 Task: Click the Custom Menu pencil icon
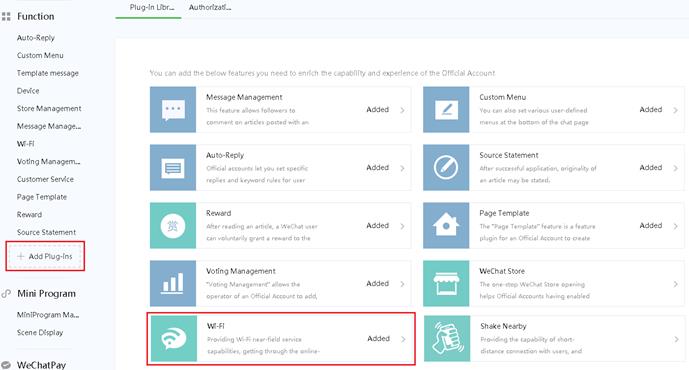coord(446,110)
